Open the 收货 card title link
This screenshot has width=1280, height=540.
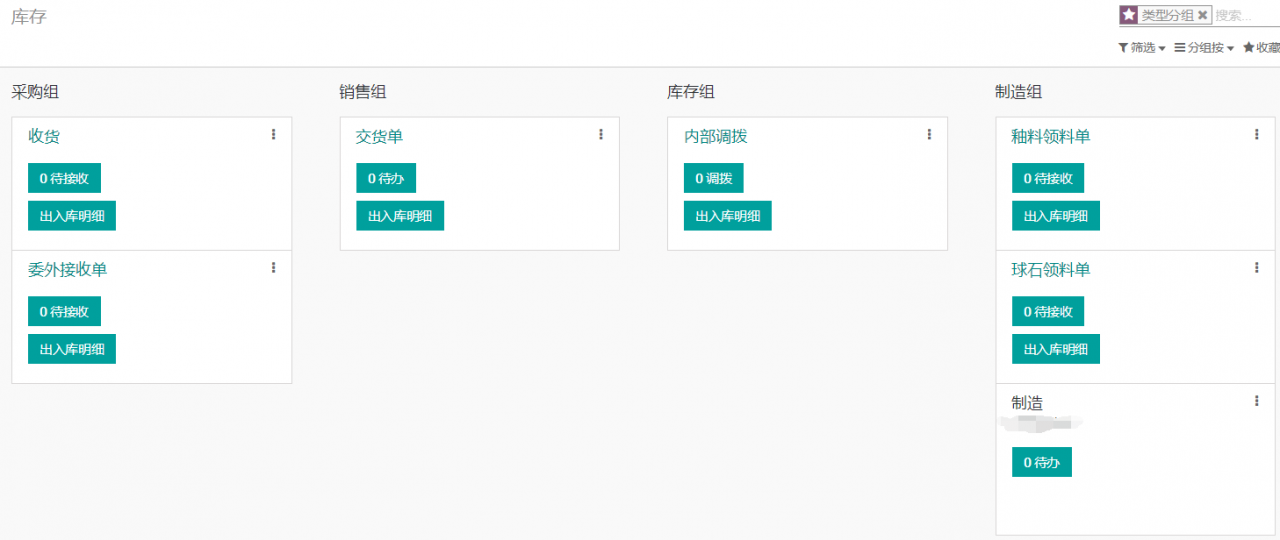[x=44, y=136]
